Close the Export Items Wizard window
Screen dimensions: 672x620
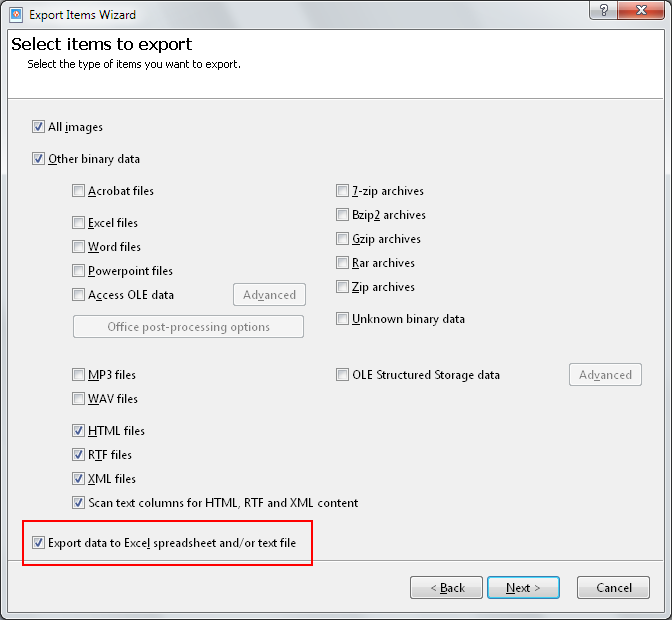(x=644, y=11)
